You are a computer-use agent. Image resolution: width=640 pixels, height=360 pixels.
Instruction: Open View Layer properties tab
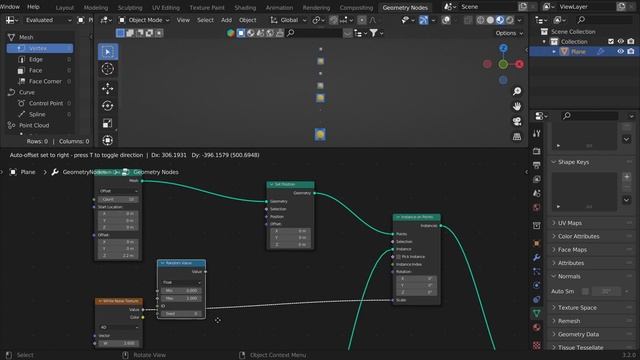pos(537,179)
